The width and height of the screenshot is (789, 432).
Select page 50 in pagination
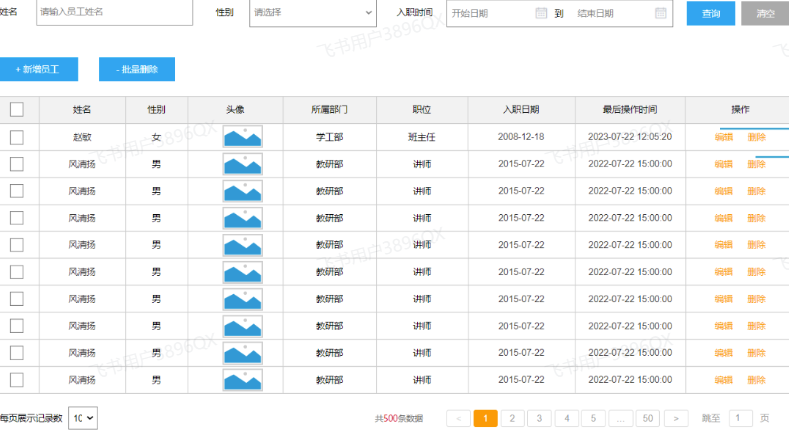(648, 418)
